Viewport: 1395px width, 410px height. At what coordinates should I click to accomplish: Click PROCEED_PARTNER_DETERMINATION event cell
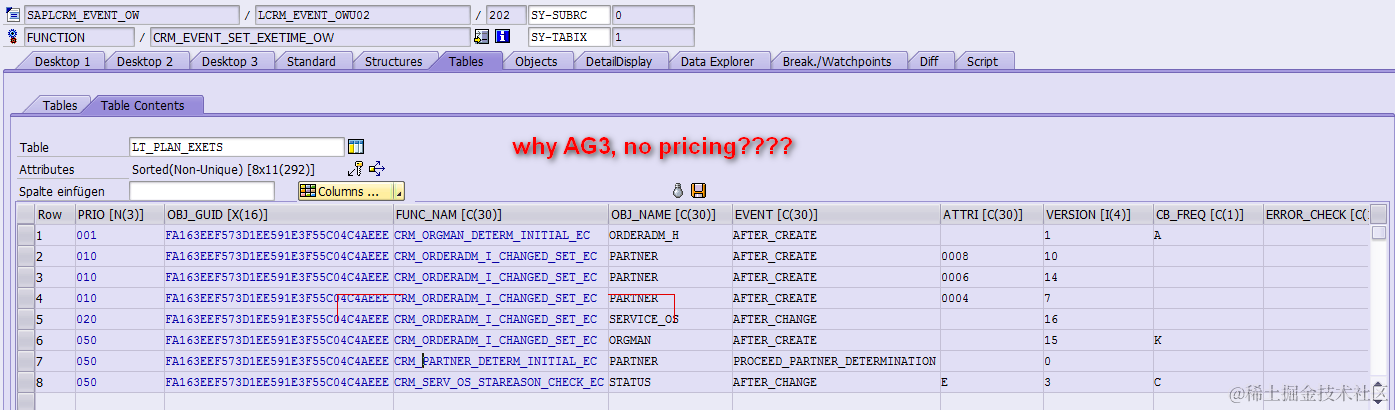(835, 361)
